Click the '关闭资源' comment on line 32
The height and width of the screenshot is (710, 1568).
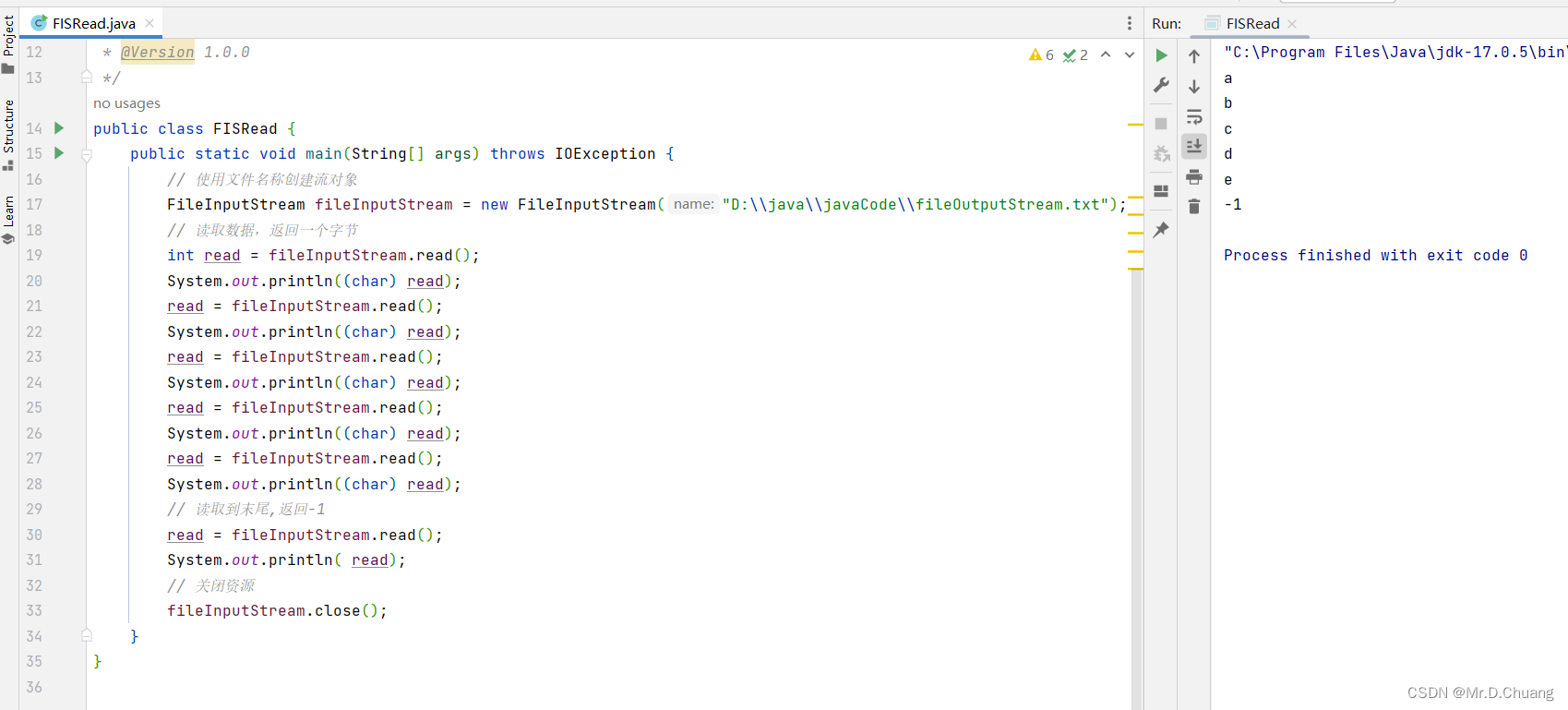point(210,585)
